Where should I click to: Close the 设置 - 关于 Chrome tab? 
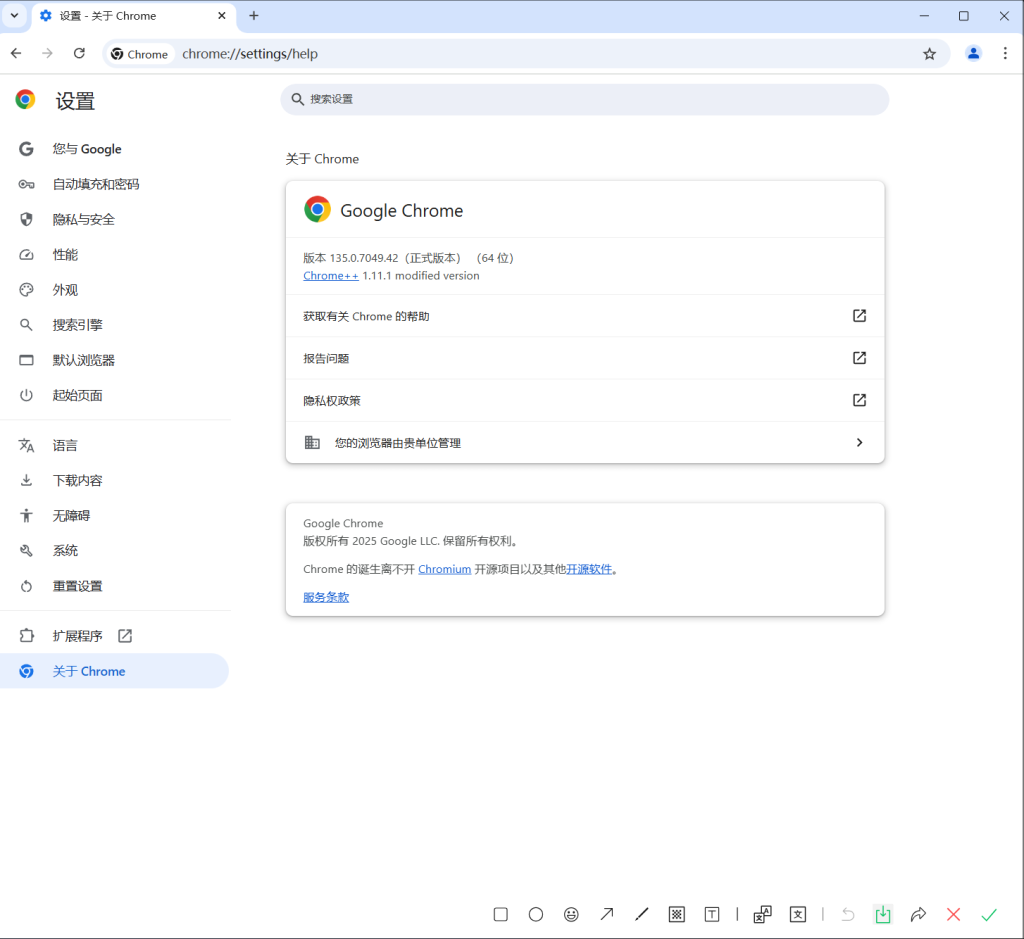222,16
